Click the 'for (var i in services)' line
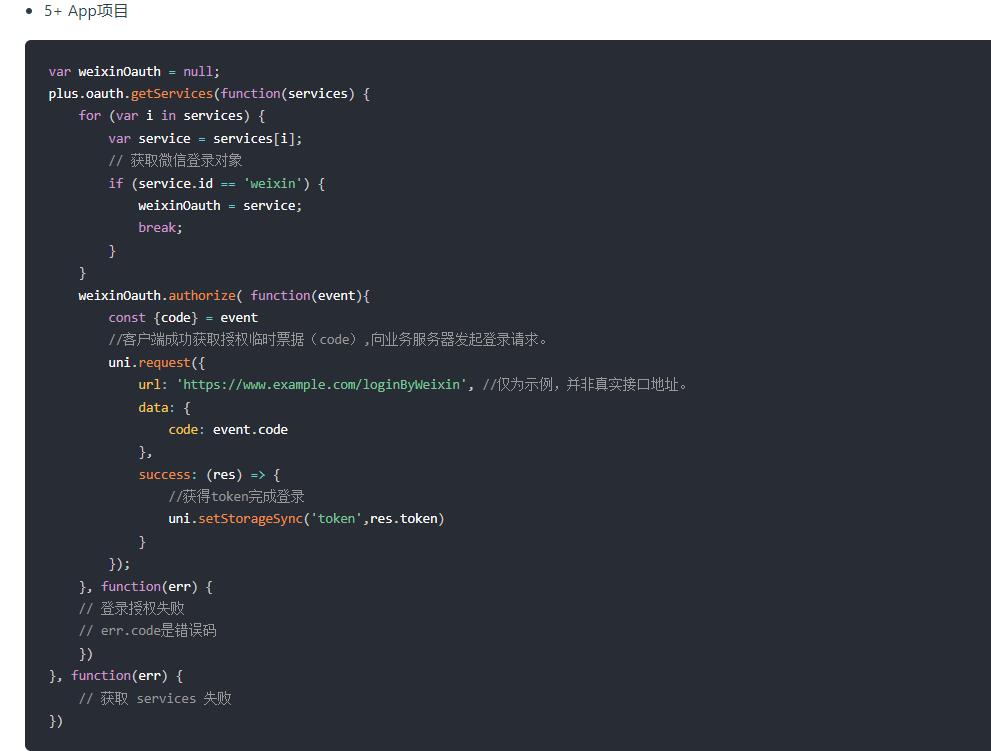The width and height of the screenshot is (991, 751). [x=171, y=116]
